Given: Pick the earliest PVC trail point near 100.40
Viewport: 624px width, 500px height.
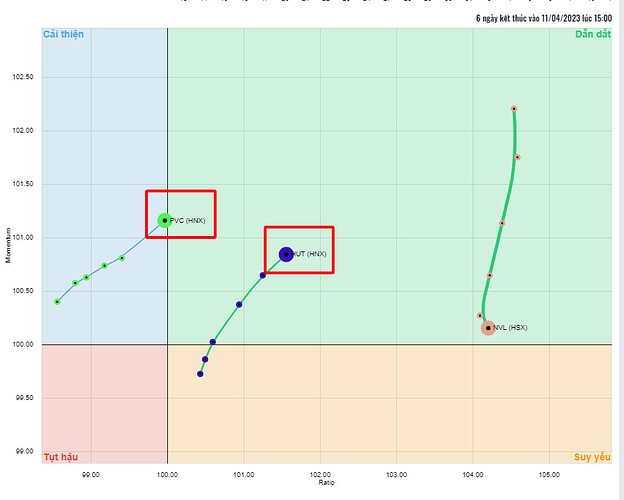Looking at the screenshot, I should 57,302.
